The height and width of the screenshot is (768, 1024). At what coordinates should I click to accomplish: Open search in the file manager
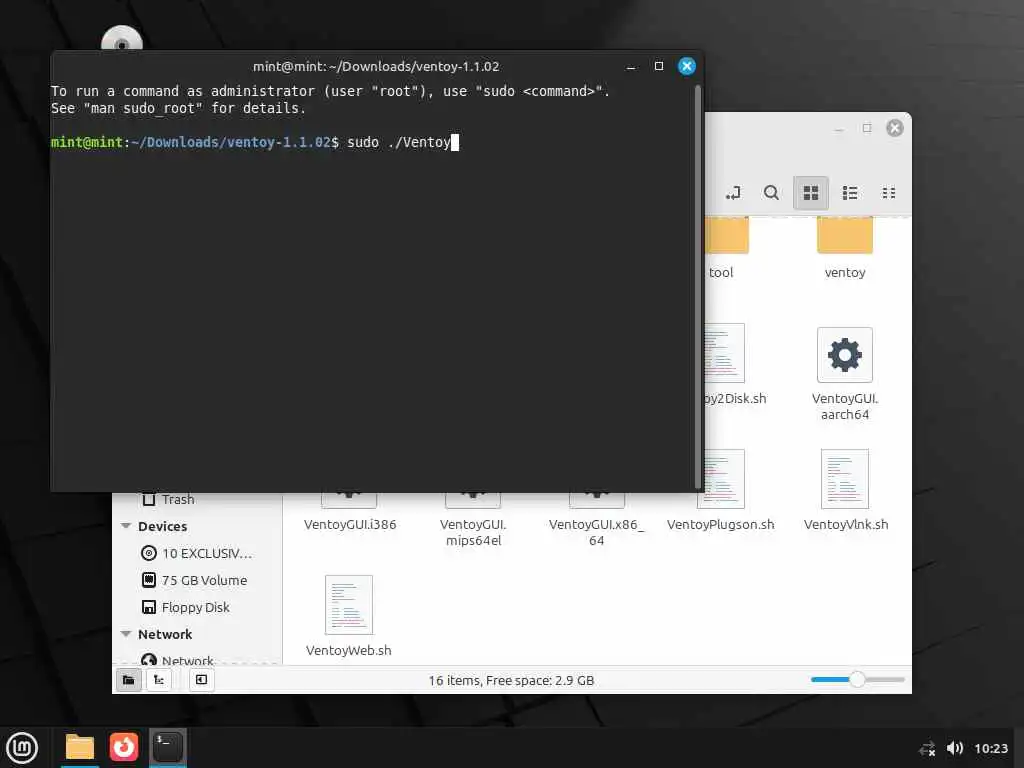tap(771, 193)
